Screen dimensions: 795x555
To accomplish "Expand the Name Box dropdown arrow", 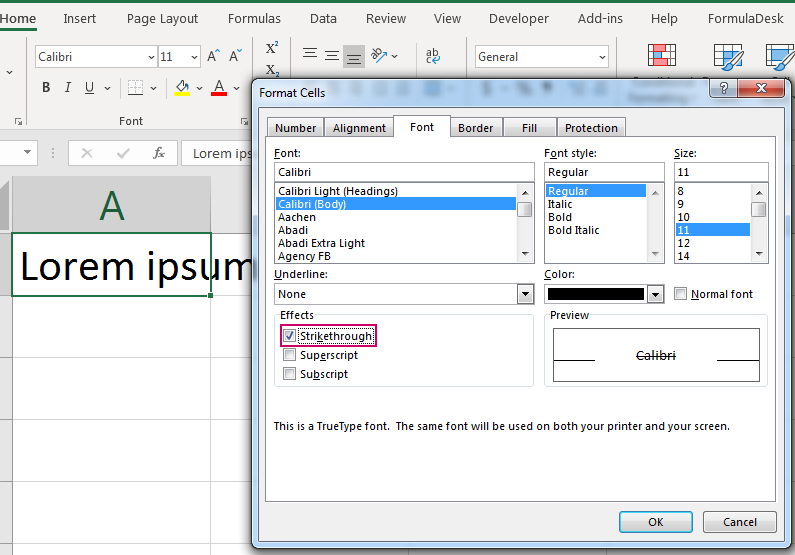I will click(27, 152).
